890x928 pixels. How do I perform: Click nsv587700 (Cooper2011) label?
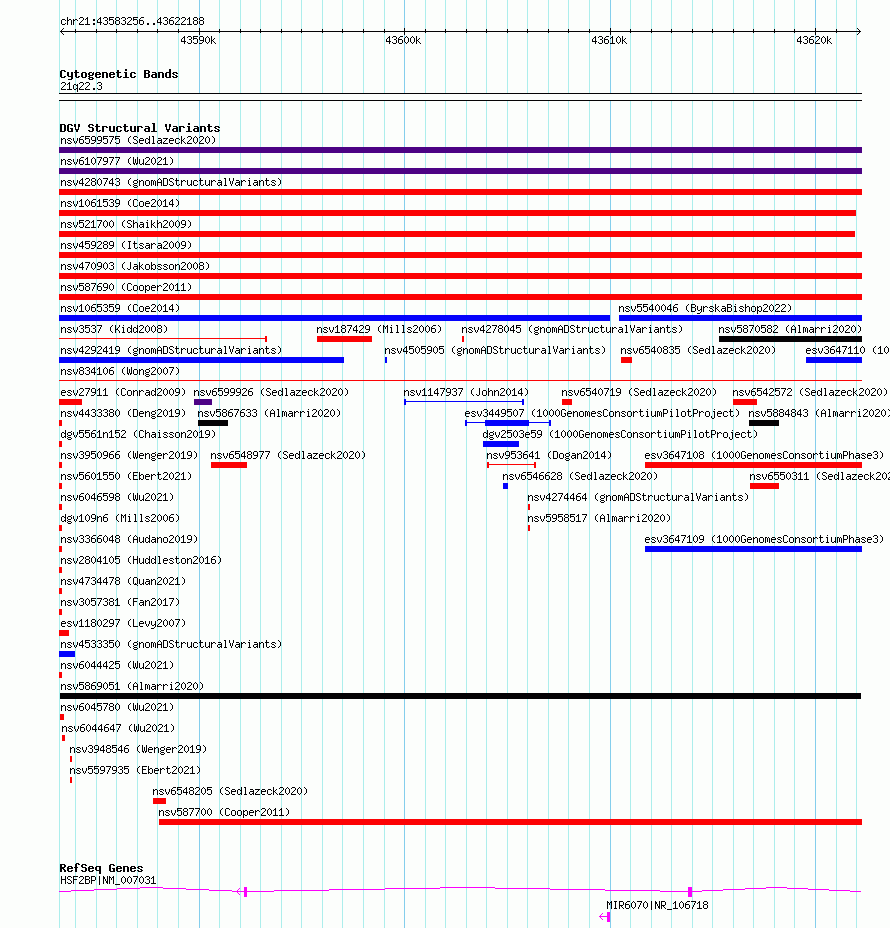click(x=224, y=813)
